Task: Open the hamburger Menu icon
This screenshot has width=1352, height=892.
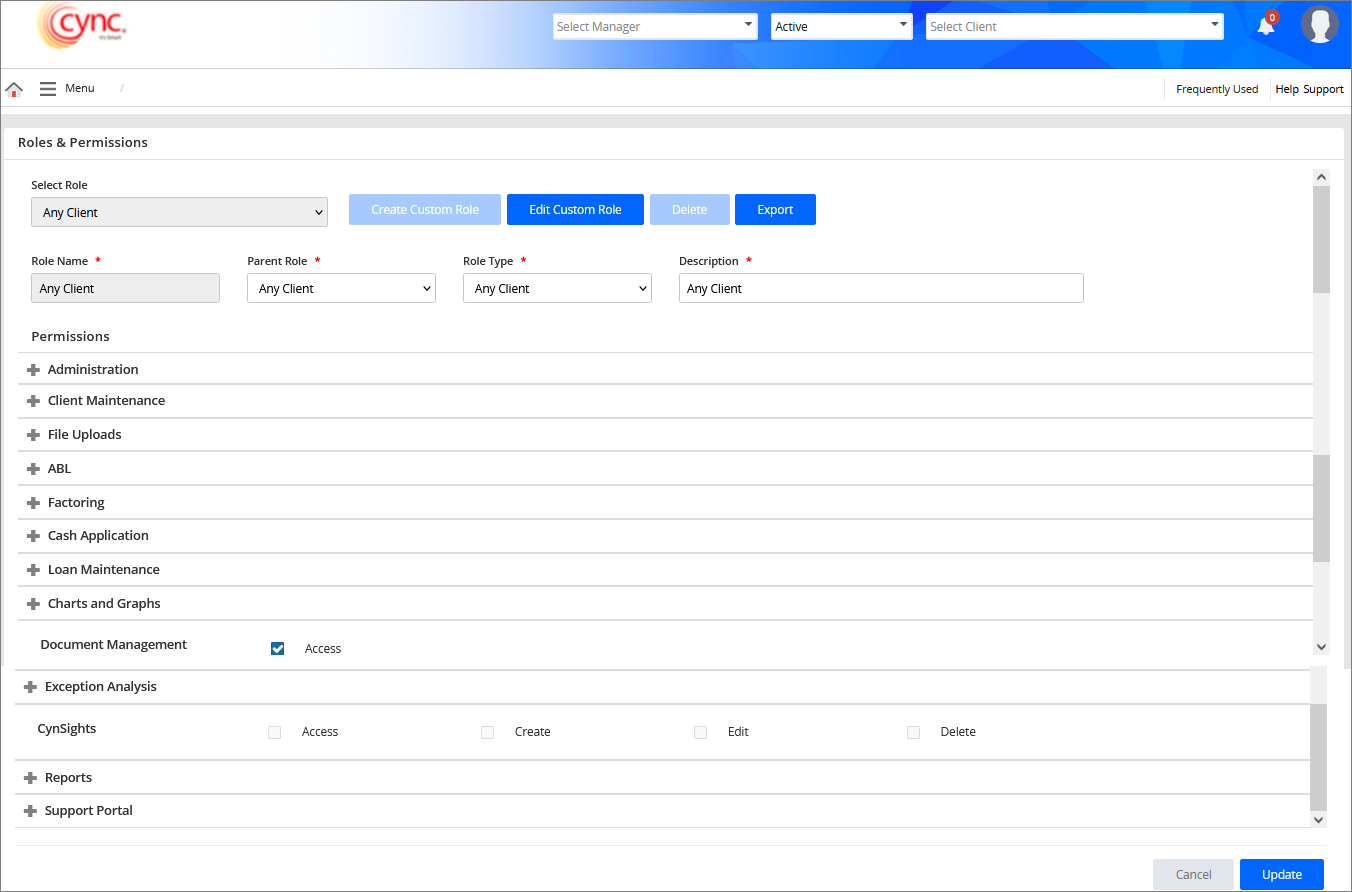Action: [48, 89]
